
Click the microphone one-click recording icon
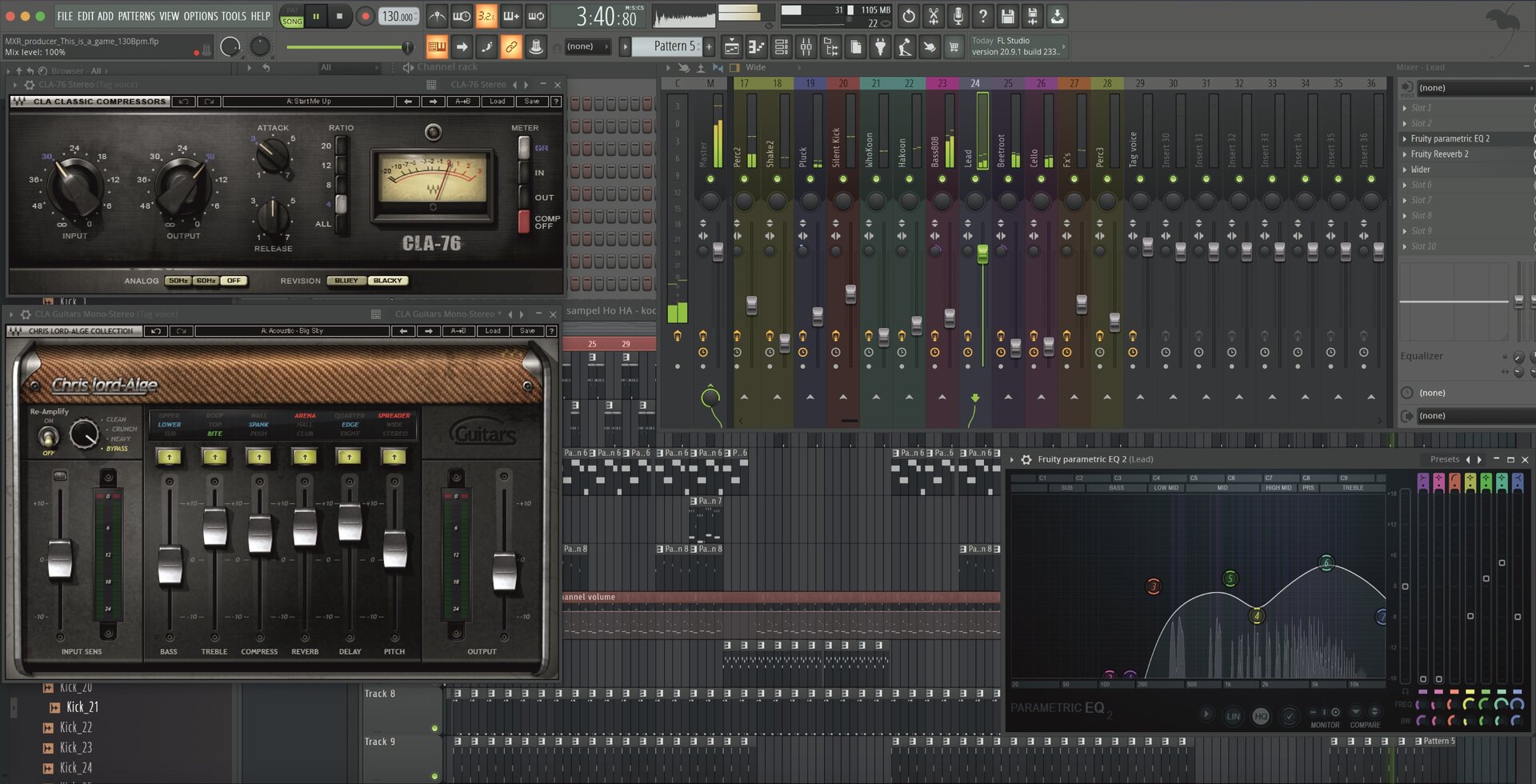tap(958, 16)
